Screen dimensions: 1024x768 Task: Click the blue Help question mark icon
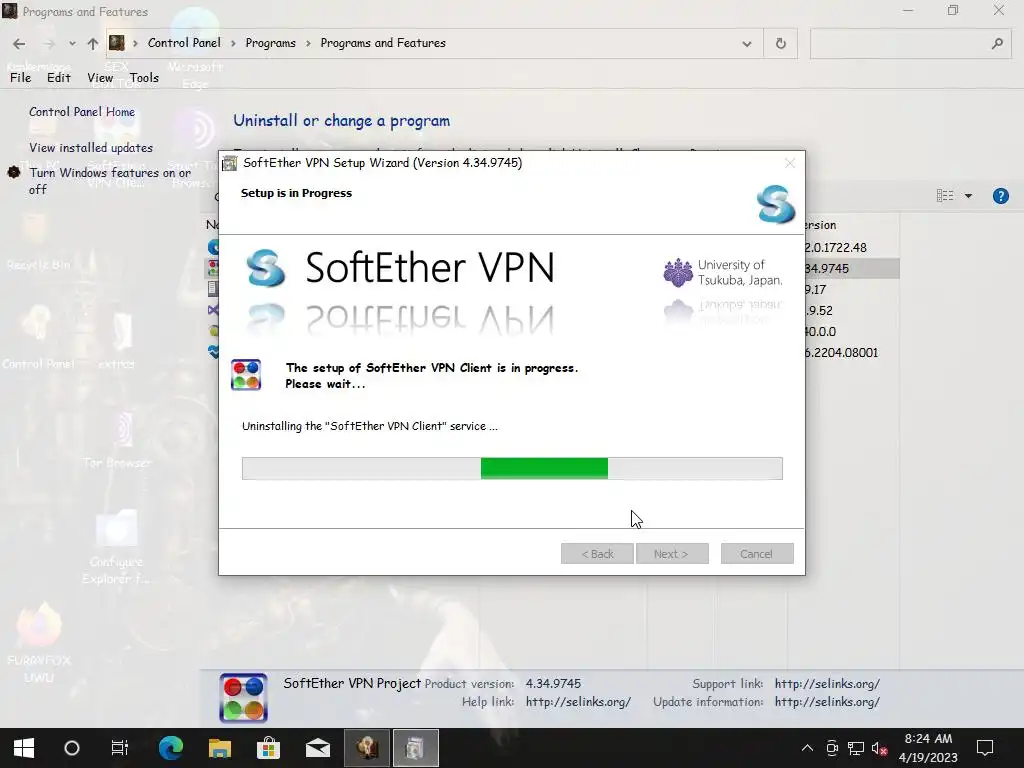coord(1000,196)
